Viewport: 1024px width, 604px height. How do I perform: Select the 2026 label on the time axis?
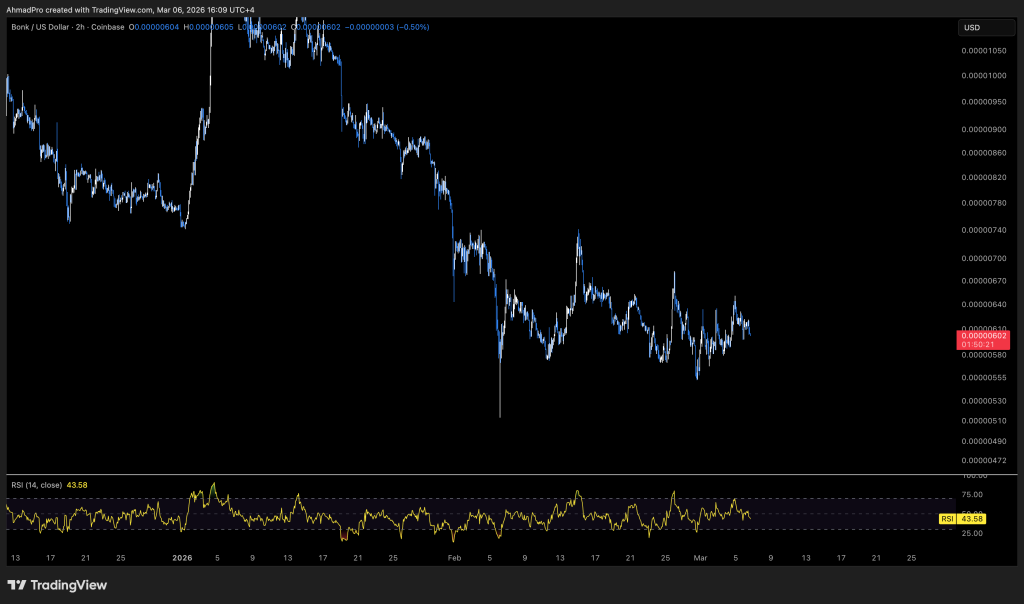[x=182, y=557]
